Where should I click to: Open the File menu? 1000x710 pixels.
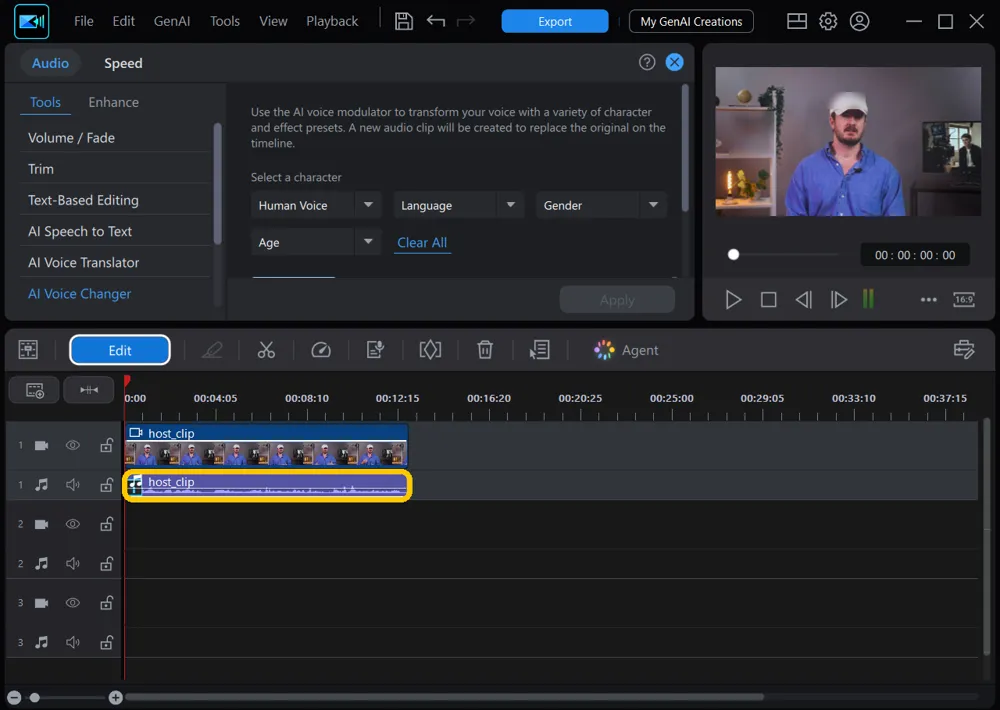click(x=84, y=21)
